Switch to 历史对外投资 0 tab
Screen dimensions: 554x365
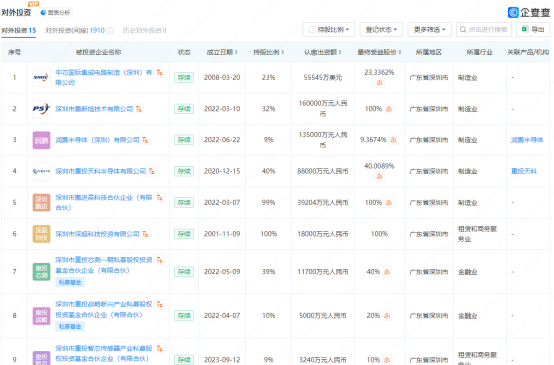pos(145,30)
